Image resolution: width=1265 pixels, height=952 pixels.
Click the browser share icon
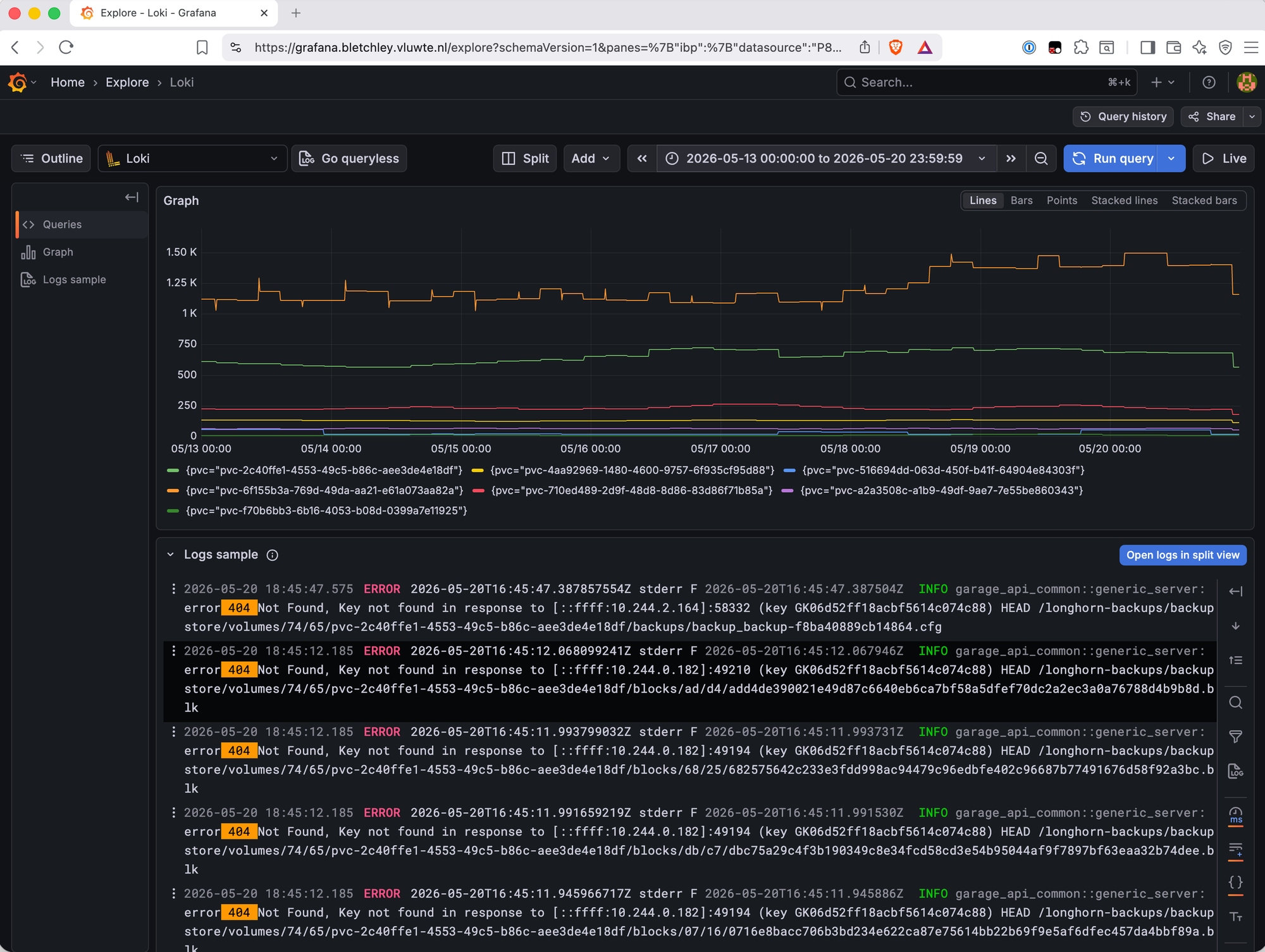point(865,47)
